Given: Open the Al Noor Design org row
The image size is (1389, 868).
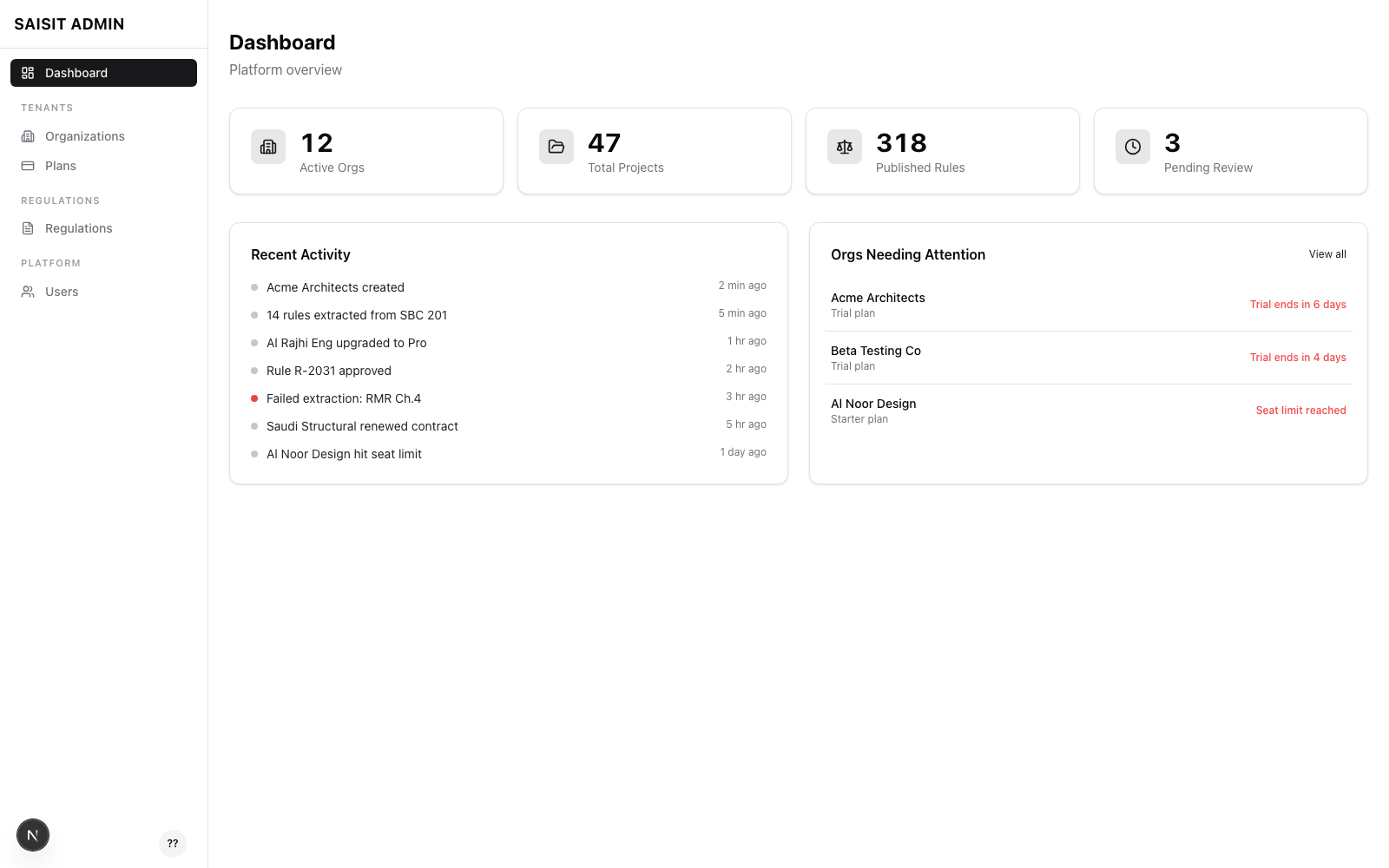Looking at the screenshot, I should coord(1089,411).
